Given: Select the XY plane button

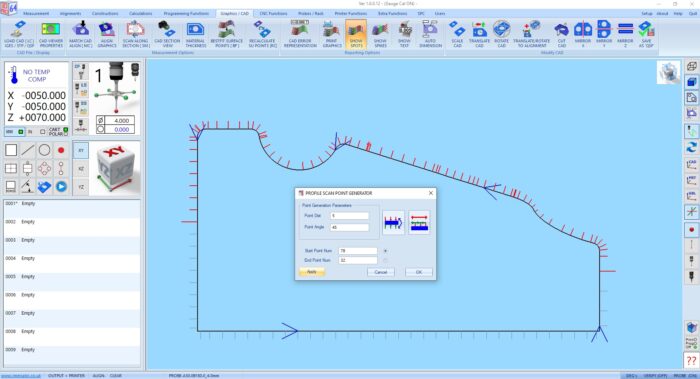Looking at the screenshot, I should point(81,150).
